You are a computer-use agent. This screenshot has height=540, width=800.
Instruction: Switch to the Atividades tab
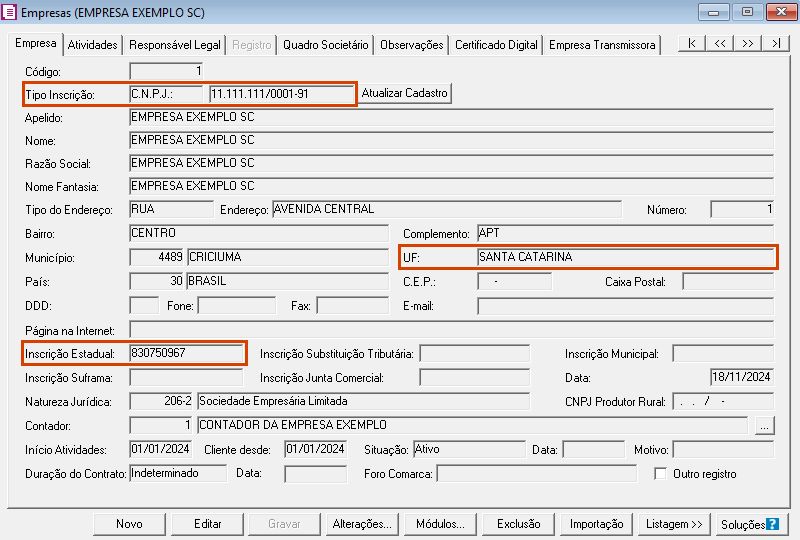pyautogui.click(x=93, y=45)
